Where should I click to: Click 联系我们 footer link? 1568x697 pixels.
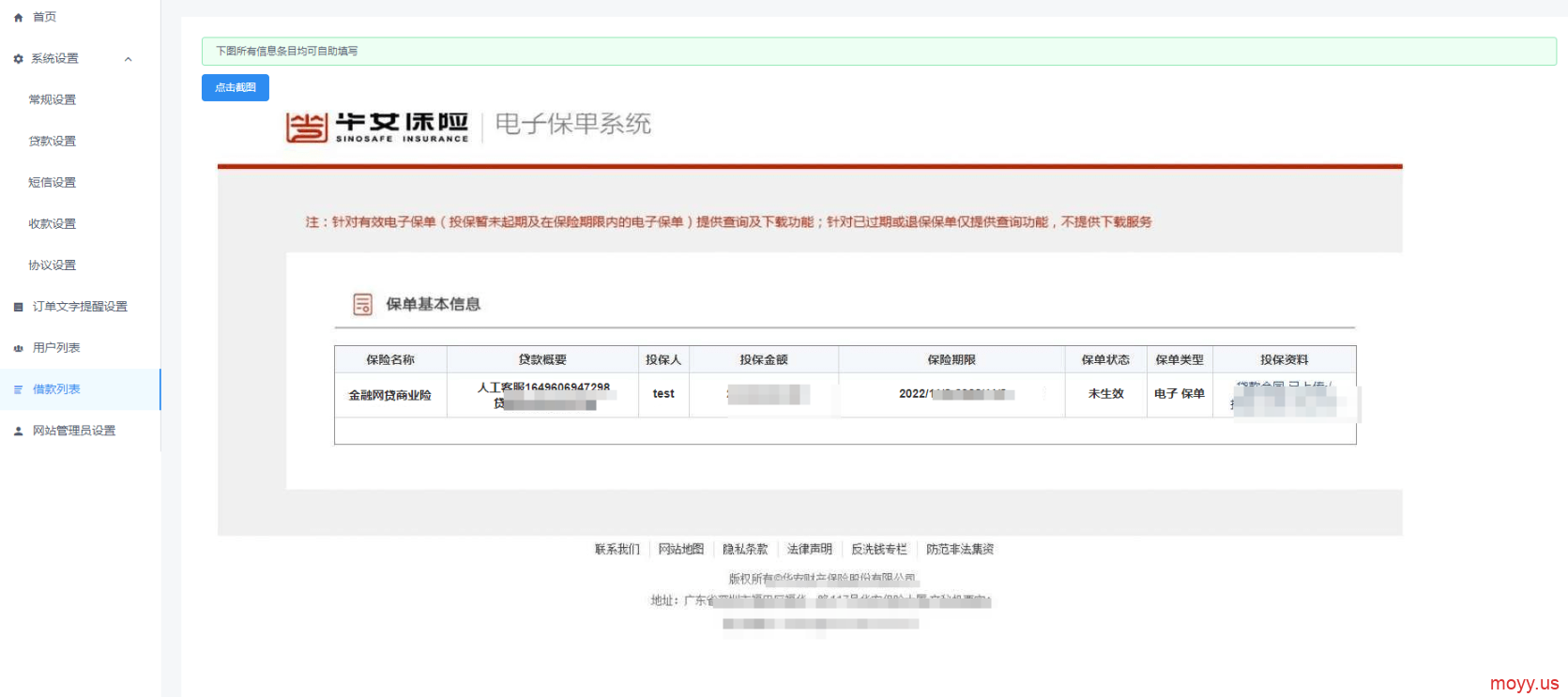coord(617,549)
